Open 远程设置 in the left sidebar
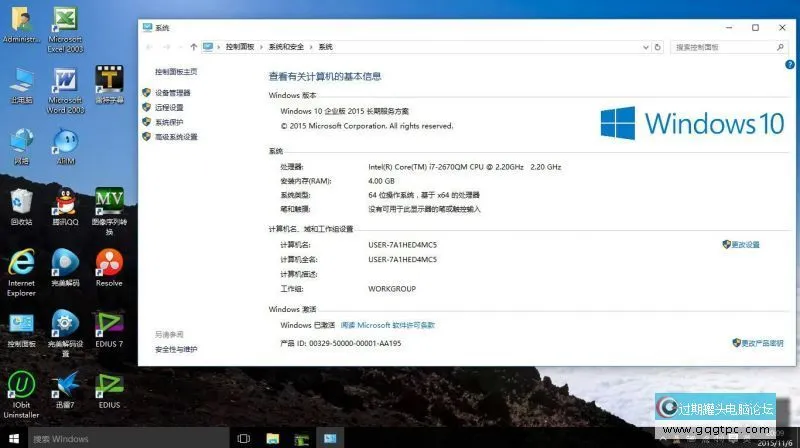Screen dimensions: 800x448 (x=169, y=107)
